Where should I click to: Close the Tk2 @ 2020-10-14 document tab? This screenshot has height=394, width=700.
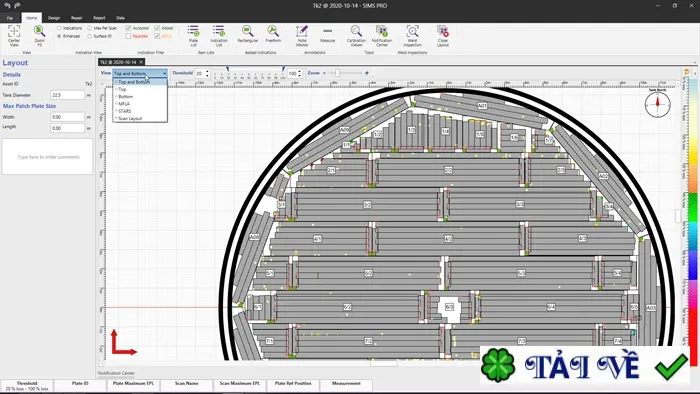pos(141,62)
